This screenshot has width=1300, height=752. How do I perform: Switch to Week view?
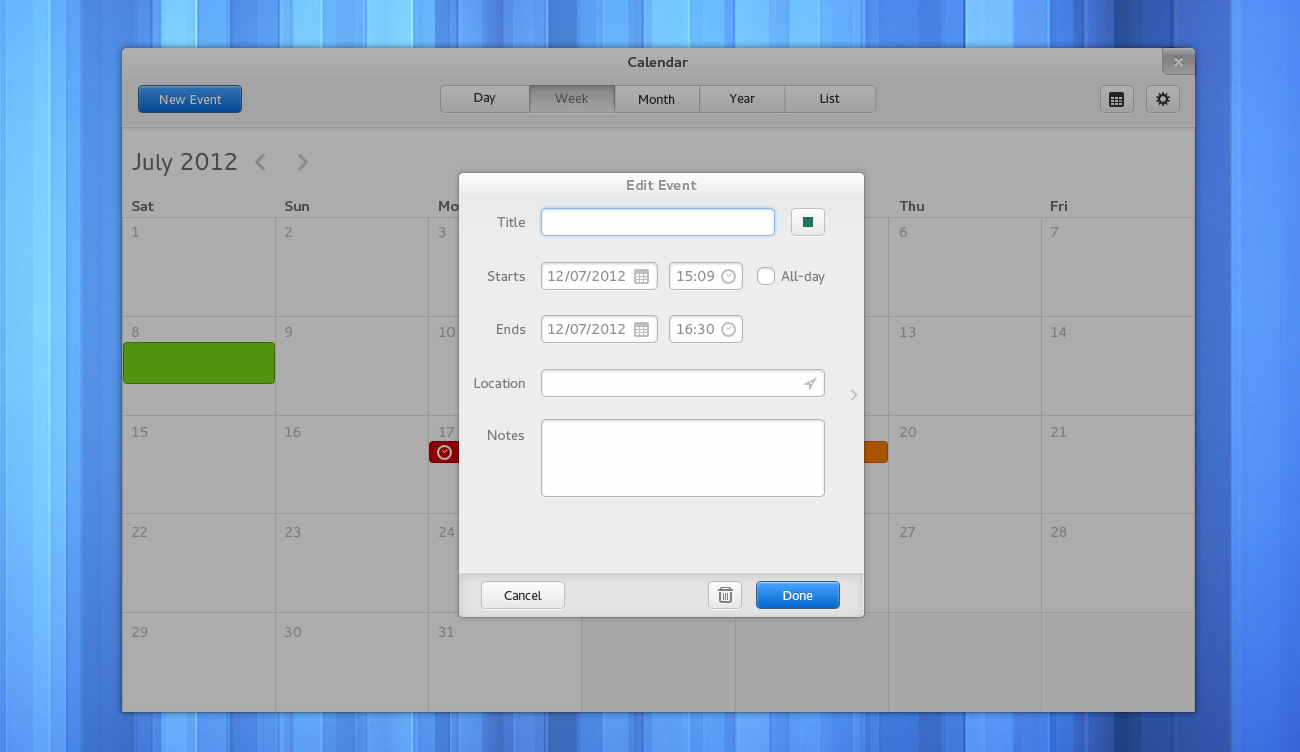click(572, 99)
